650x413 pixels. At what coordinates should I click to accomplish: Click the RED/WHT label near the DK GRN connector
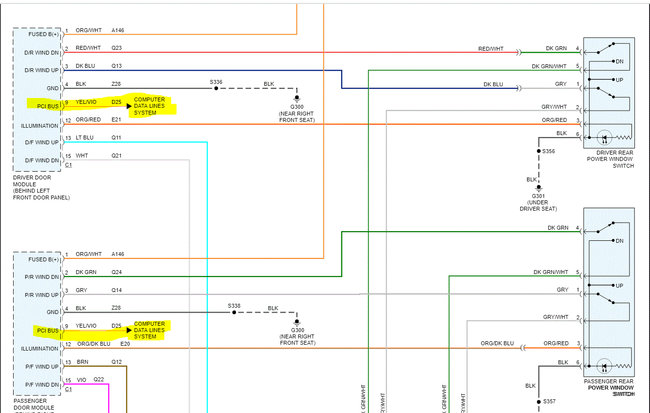pos(490,49)
